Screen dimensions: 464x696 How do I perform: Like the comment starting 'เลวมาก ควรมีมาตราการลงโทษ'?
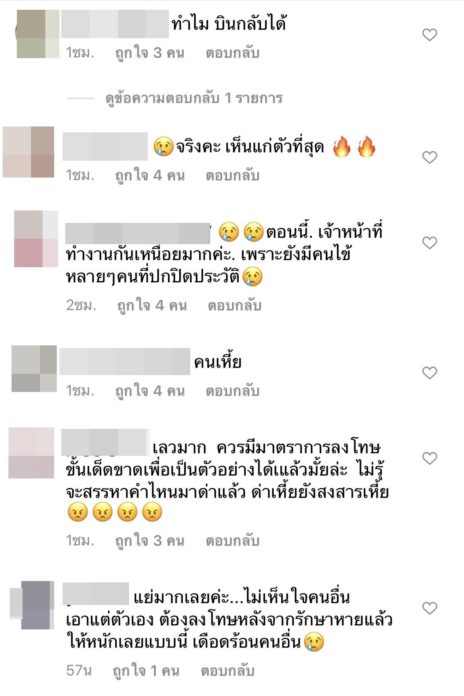(429, 458)
